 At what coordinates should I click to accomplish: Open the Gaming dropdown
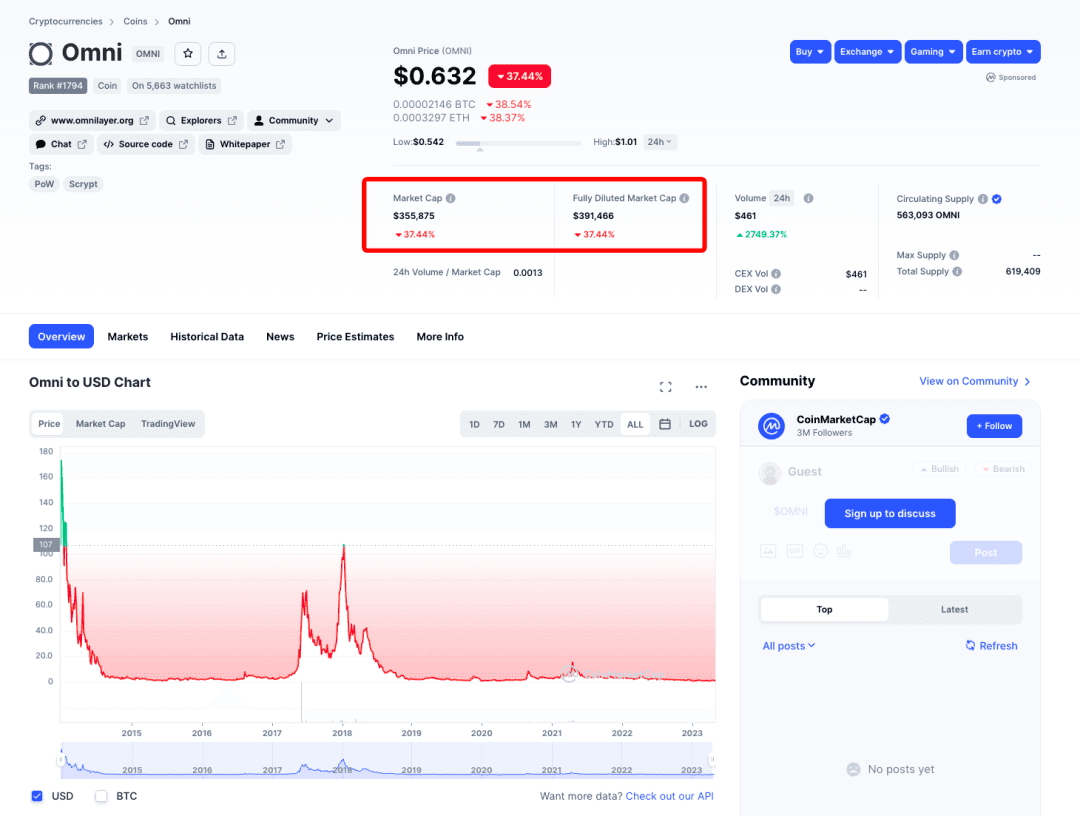[933, 52]
